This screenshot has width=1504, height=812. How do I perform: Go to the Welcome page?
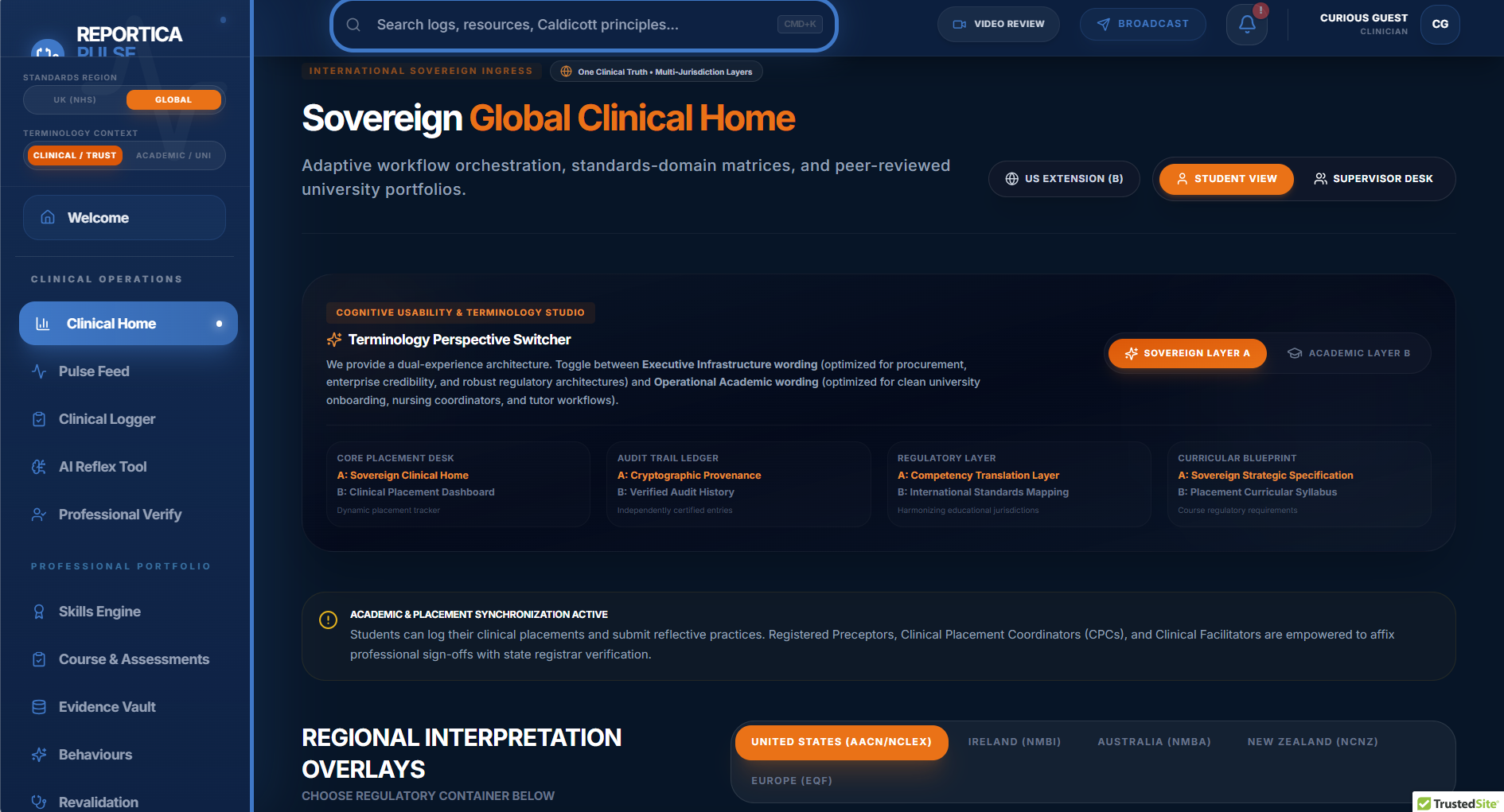tap(124, 217)
